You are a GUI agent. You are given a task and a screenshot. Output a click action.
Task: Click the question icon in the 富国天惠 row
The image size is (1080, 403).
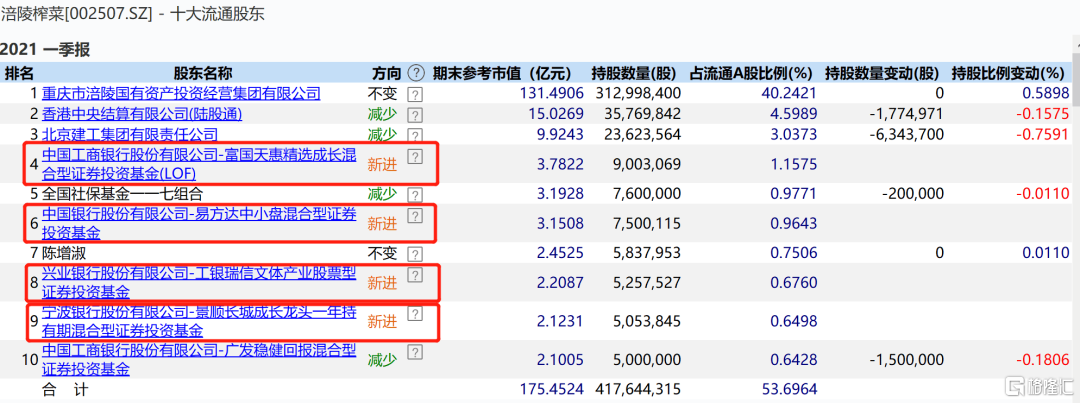point(415,157)
